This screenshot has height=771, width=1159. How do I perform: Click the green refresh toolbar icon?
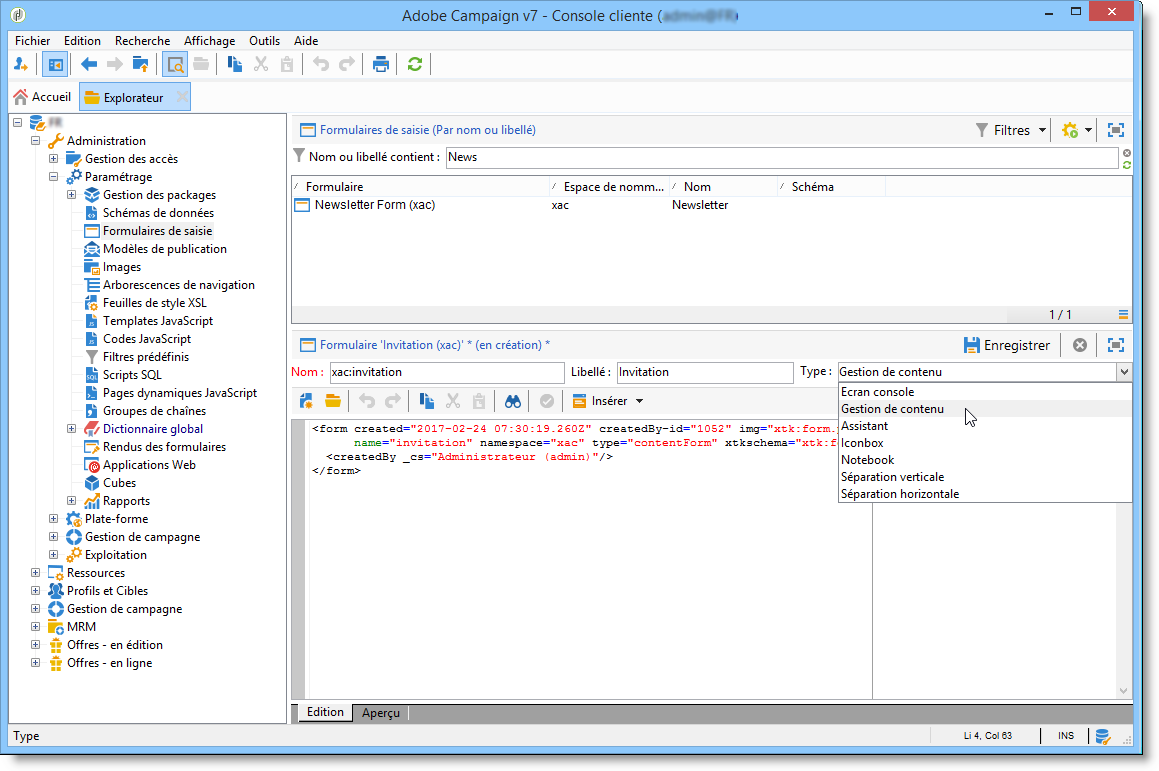coord(415,64)
